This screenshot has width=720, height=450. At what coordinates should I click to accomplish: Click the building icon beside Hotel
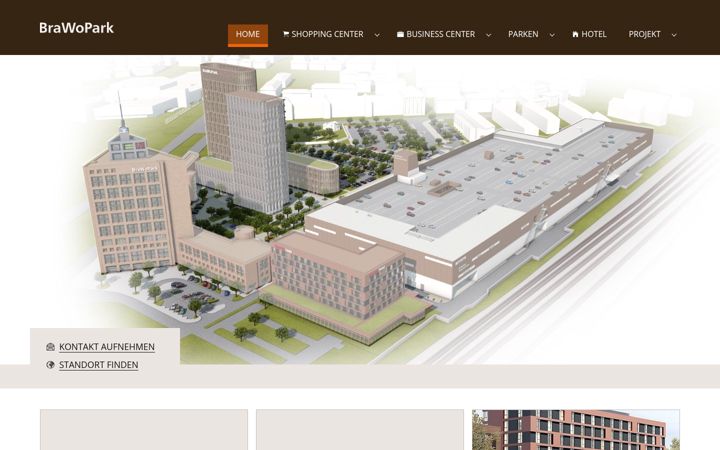(x=575, y=34)
